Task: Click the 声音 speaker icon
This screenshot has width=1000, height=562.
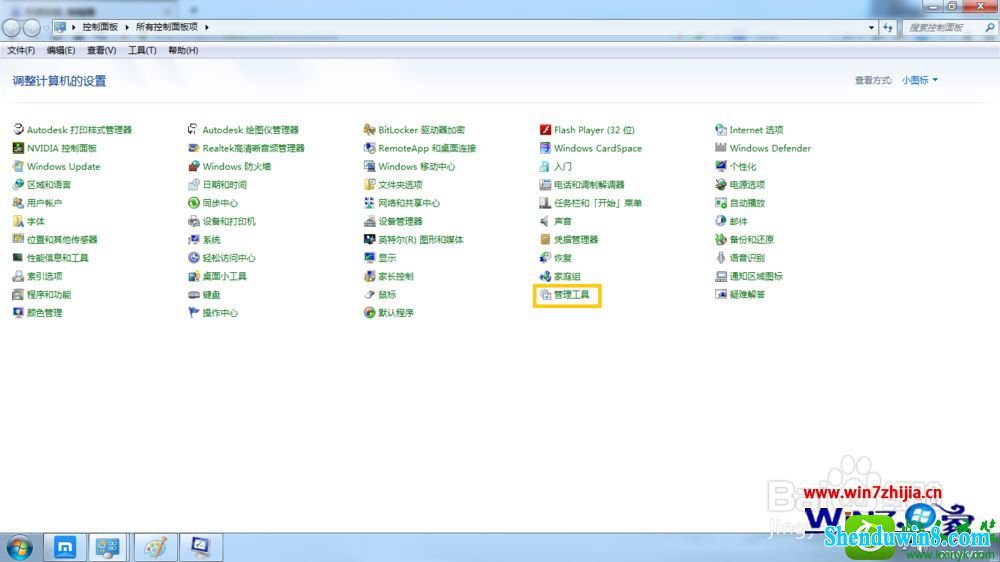Action: tap(545, 221)
